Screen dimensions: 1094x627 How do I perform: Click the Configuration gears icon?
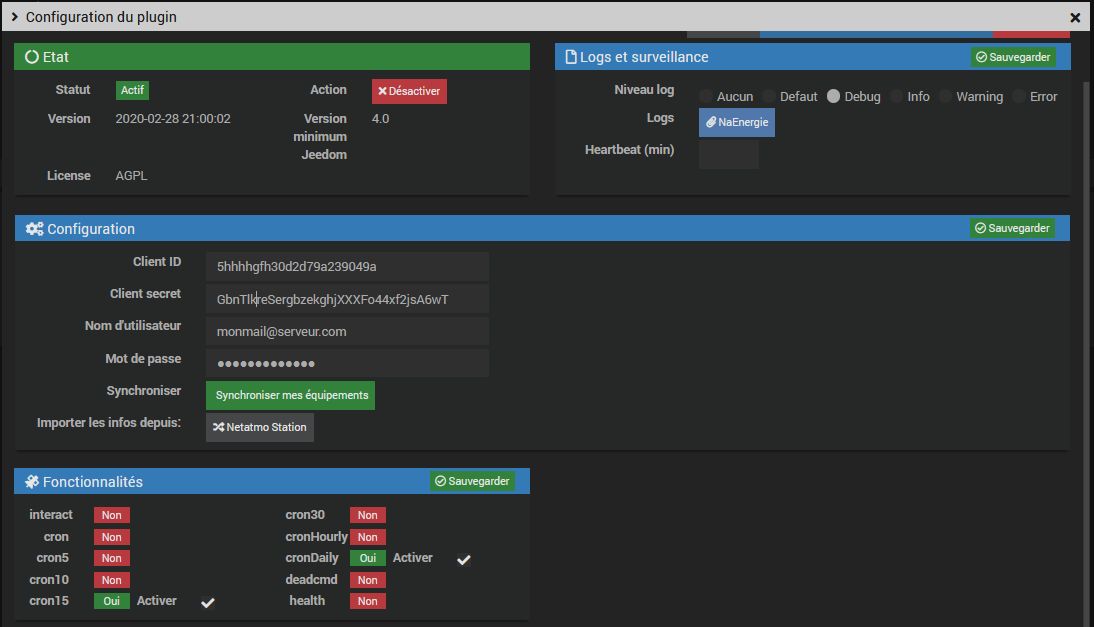click(34, 229)
